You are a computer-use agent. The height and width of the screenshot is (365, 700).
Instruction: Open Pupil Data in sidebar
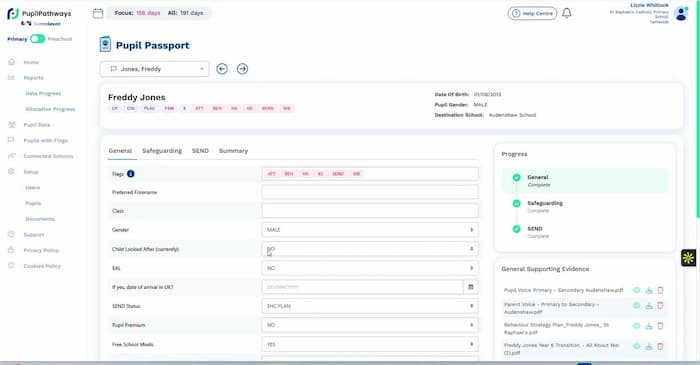[x=37, y=125]
